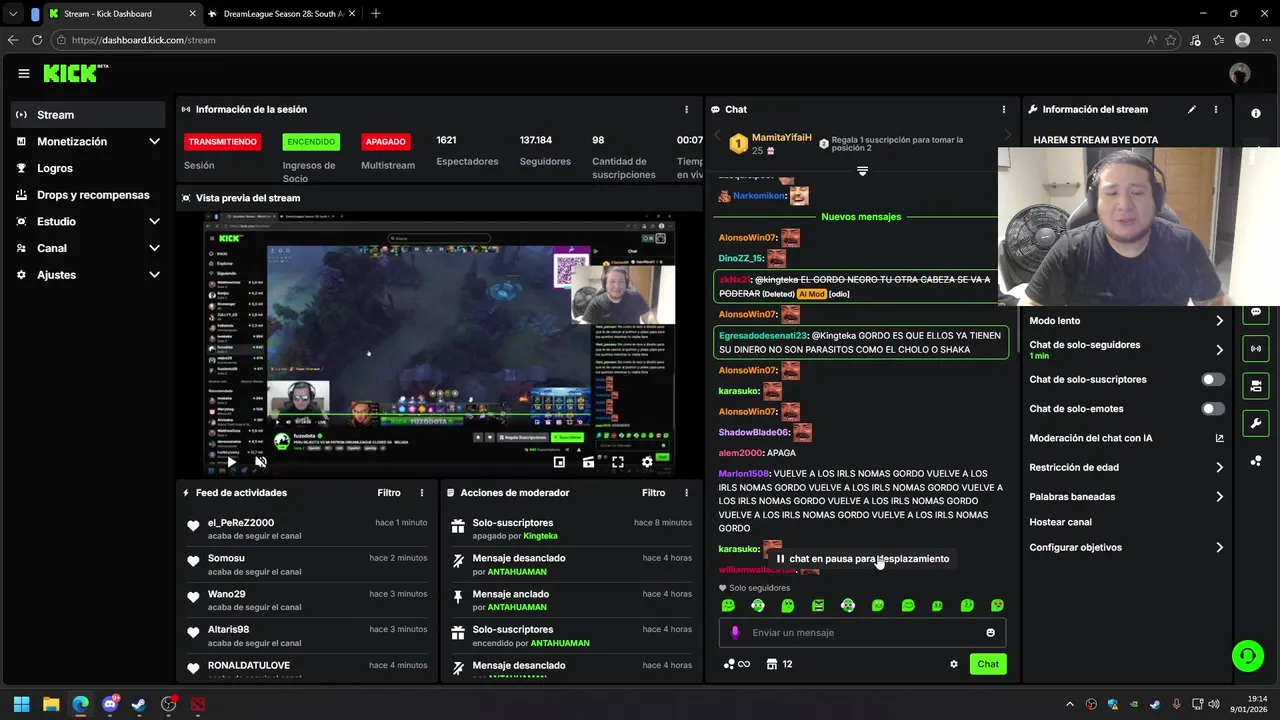Resume chat via pause notice
The width and height of the screenshot is (1280, 720).
[x=862, y=559]
